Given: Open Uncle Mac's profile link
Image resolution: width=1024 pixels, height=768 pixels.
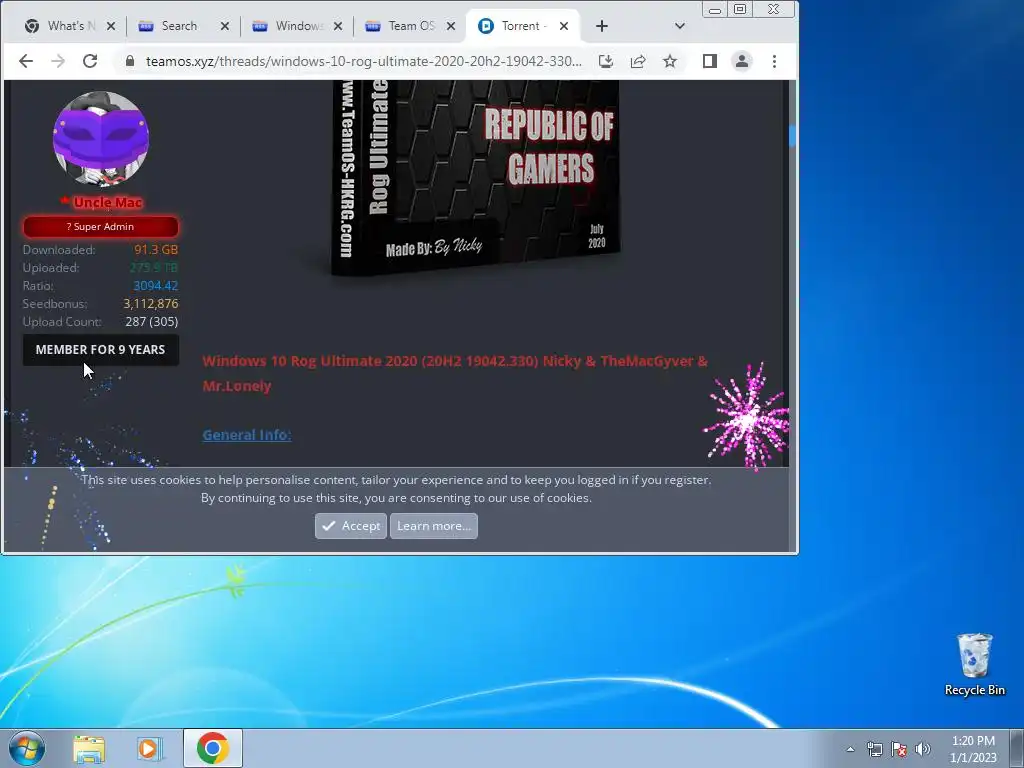Looking at the screenshot, I should [x=107, y=202].
